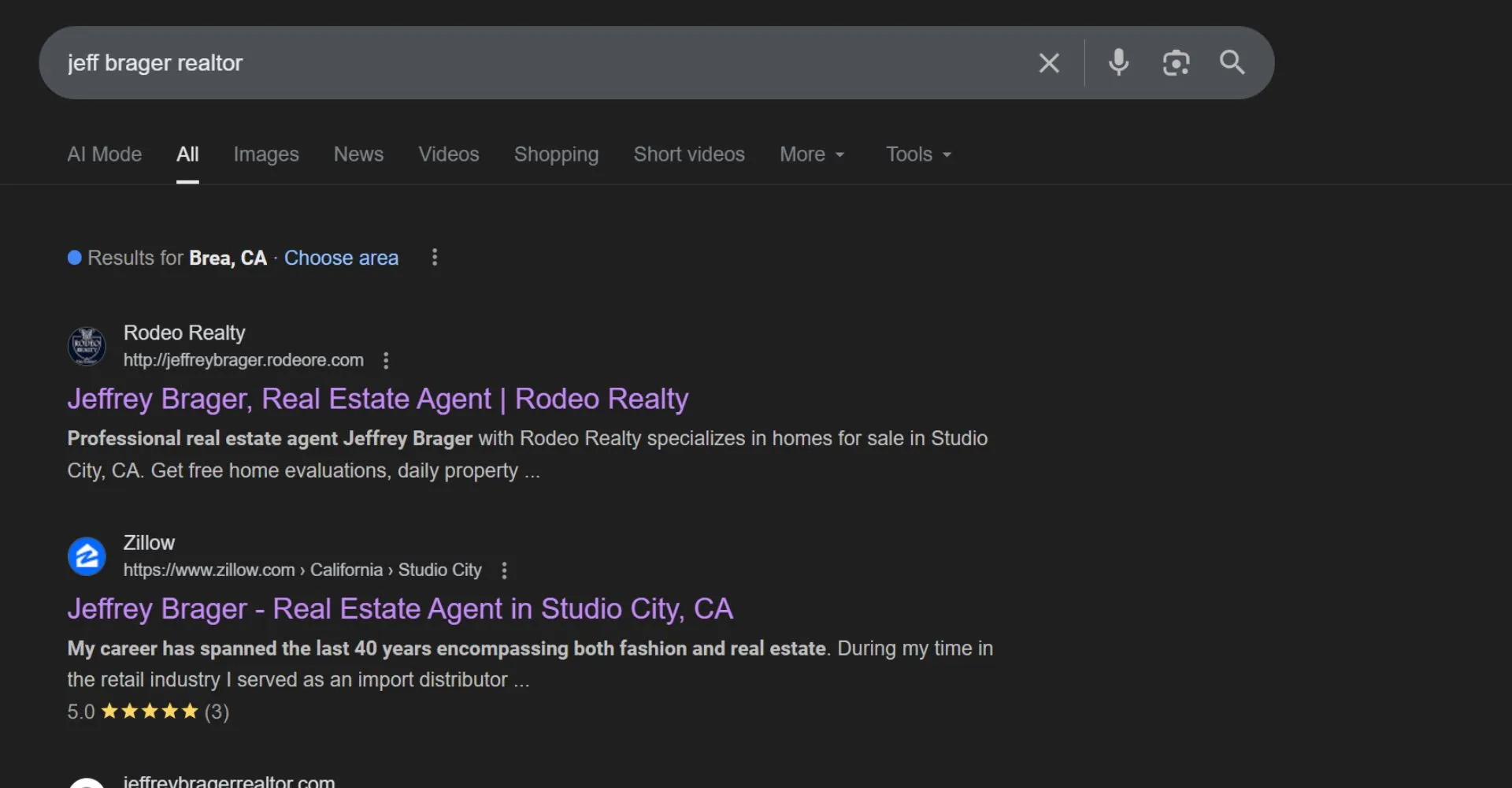Click the Rodeo Realty site favicon
The height and width of the screenshot is (788, 1512).
87,346
